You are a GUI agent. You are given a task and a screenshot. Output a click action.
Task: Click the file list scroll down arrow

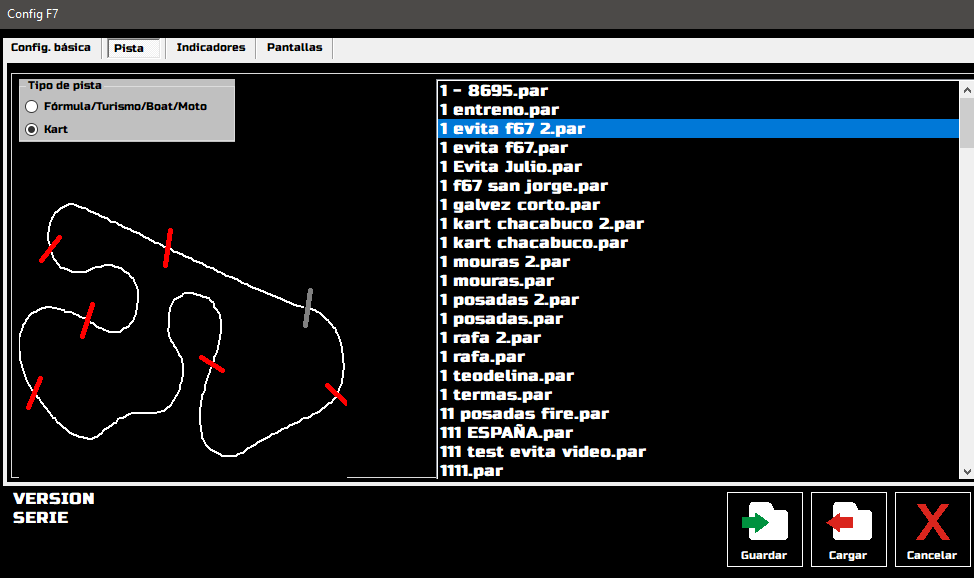[967, 472]
